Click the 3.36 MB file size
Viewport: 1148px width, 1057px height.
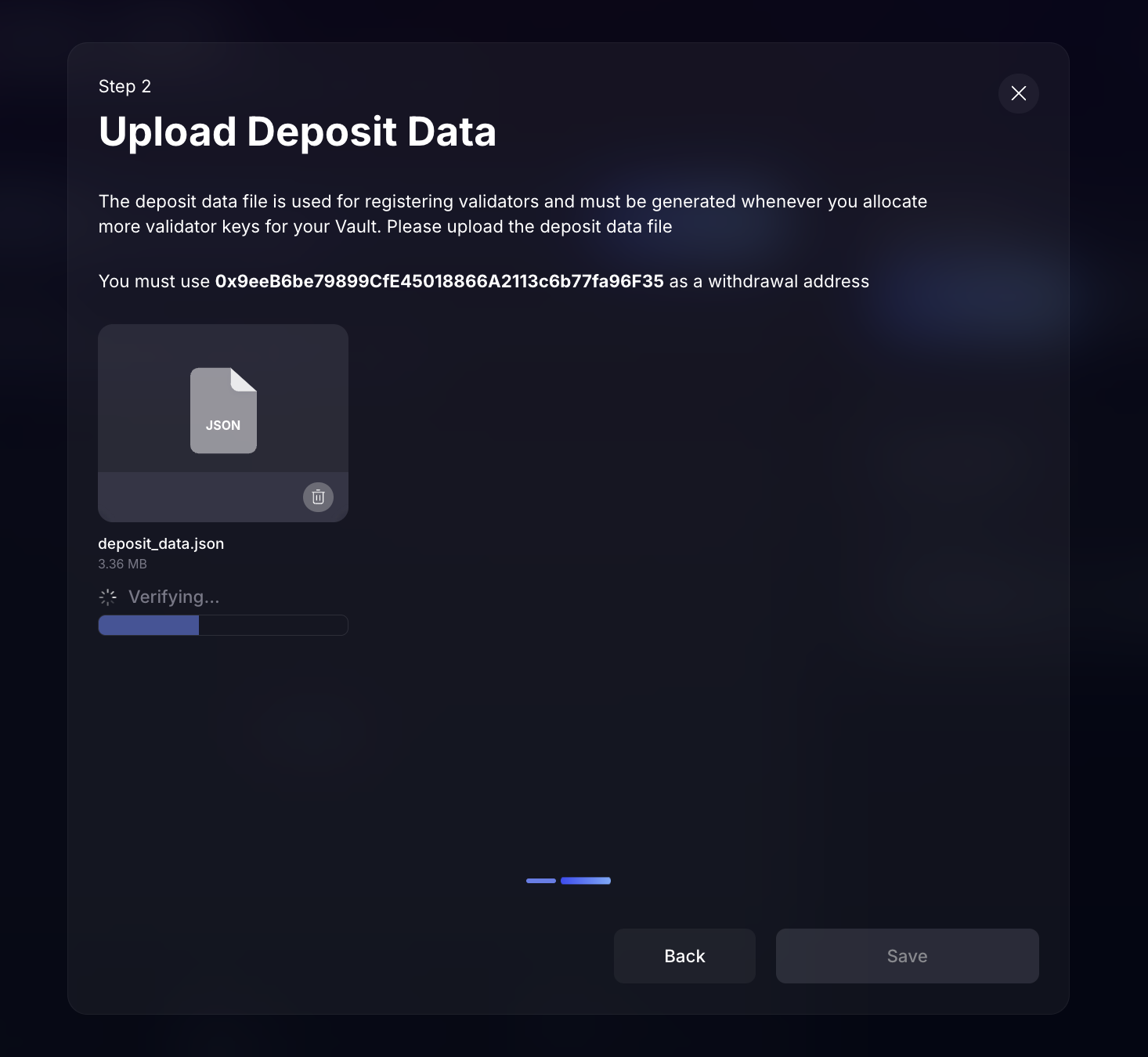pos(123,564)
